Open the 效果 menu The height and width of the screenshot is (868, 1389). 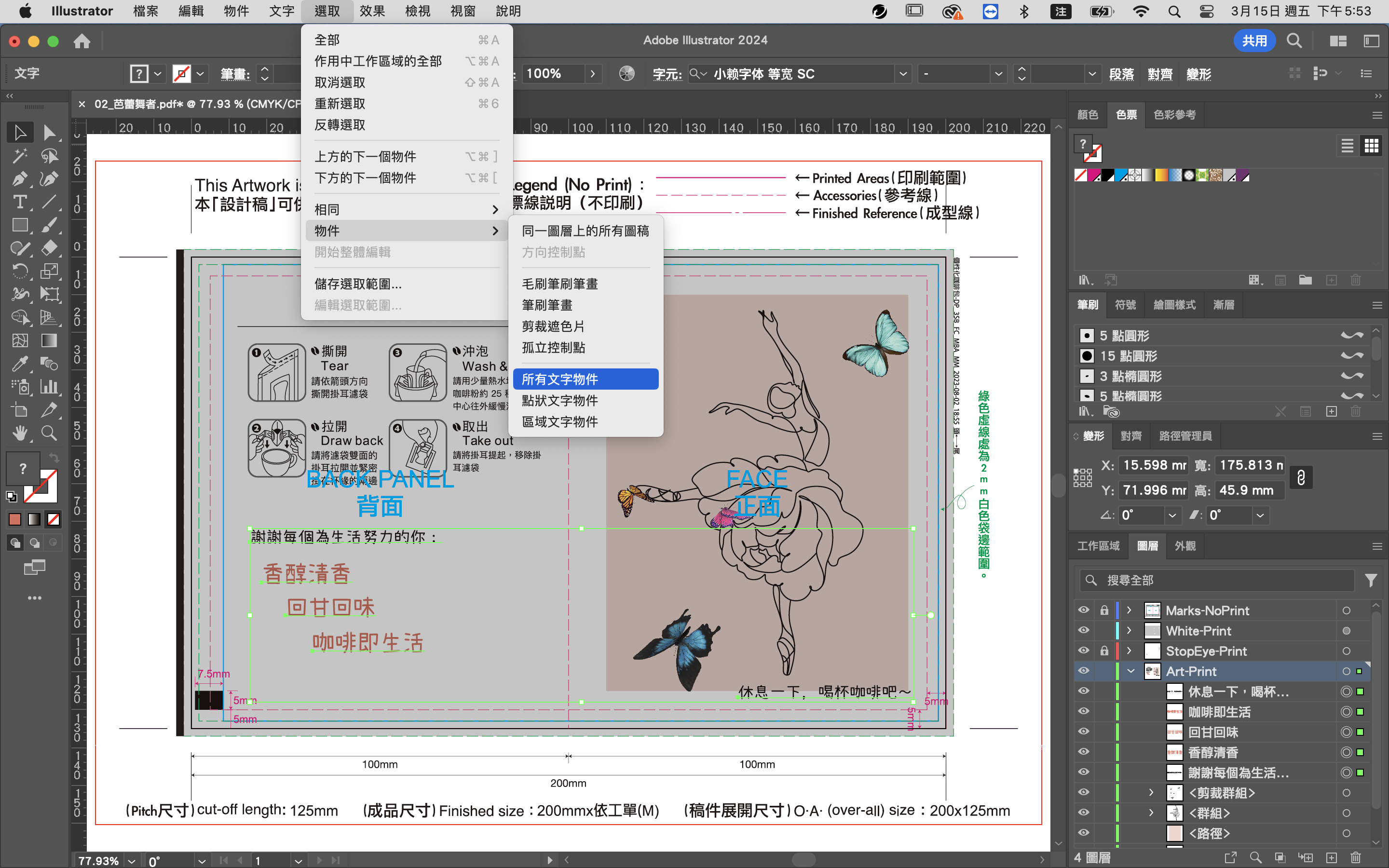pos(372,11)
